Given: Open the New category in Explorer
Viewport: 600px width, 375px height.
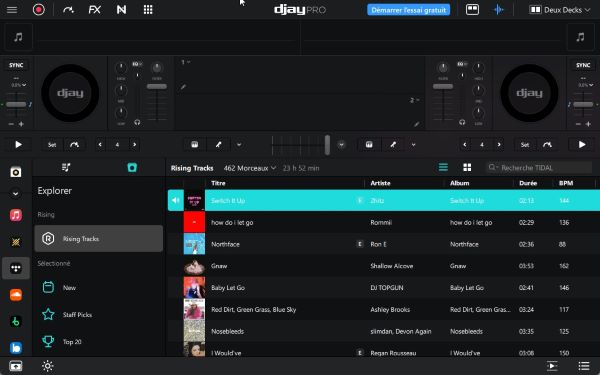Looking at the screenshot, I should (x=99, y=287).
